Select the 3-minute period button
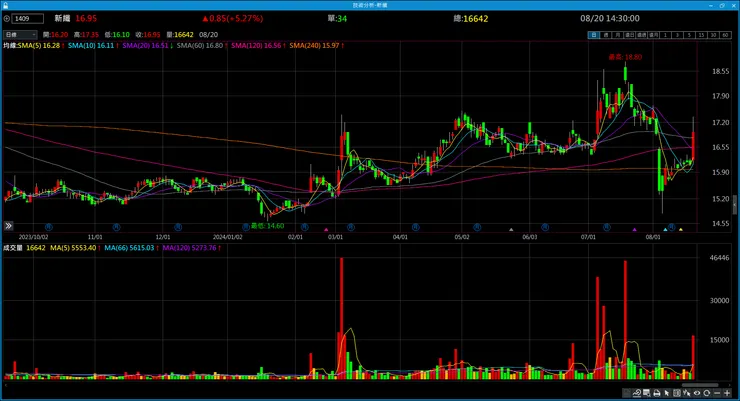The width and height of the screenshot is (740, 401). [678, 35]
